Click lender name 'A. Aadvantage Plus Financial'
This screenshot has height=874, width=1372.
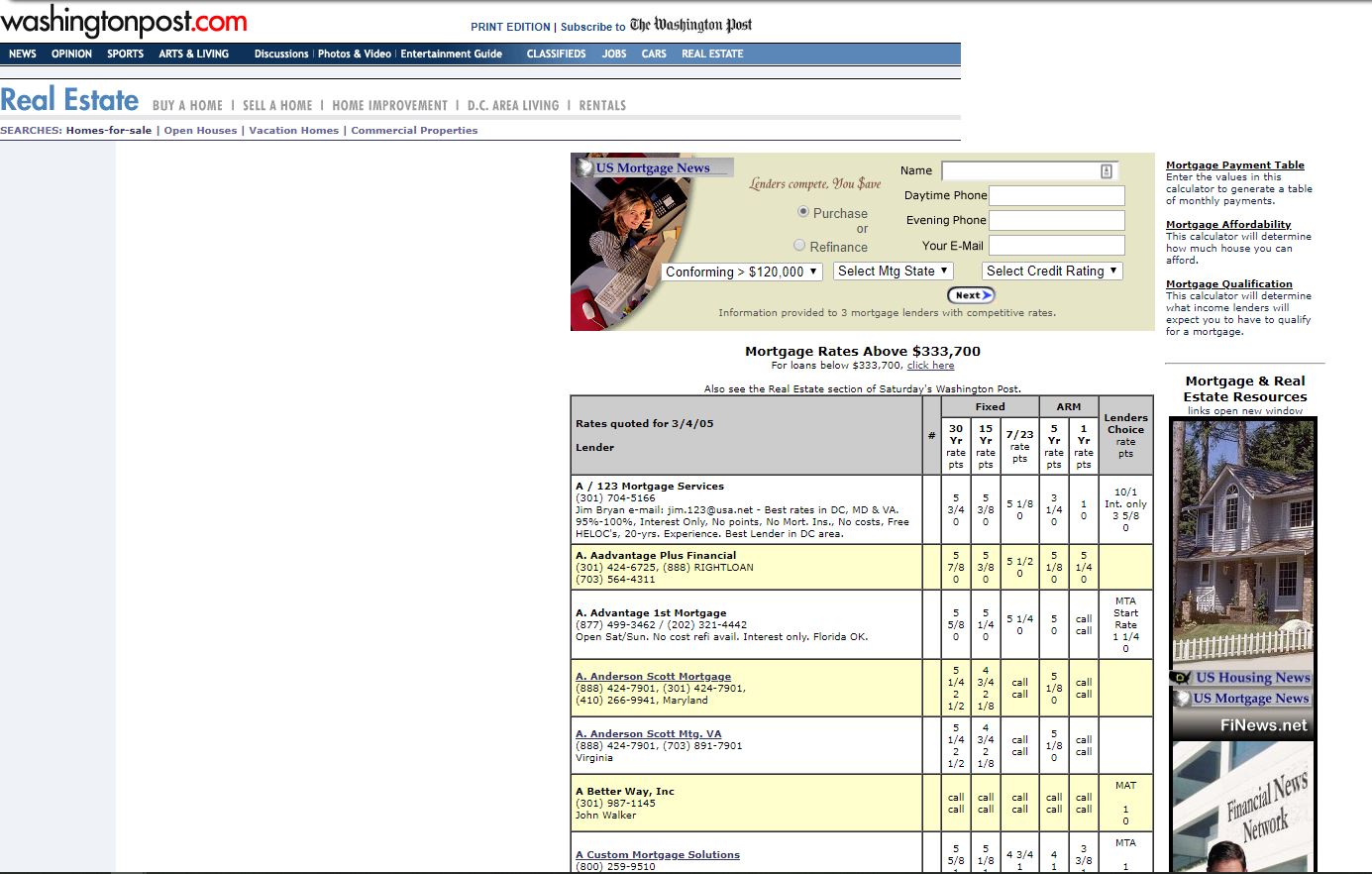pyautogui.click(x=656, y=555)
